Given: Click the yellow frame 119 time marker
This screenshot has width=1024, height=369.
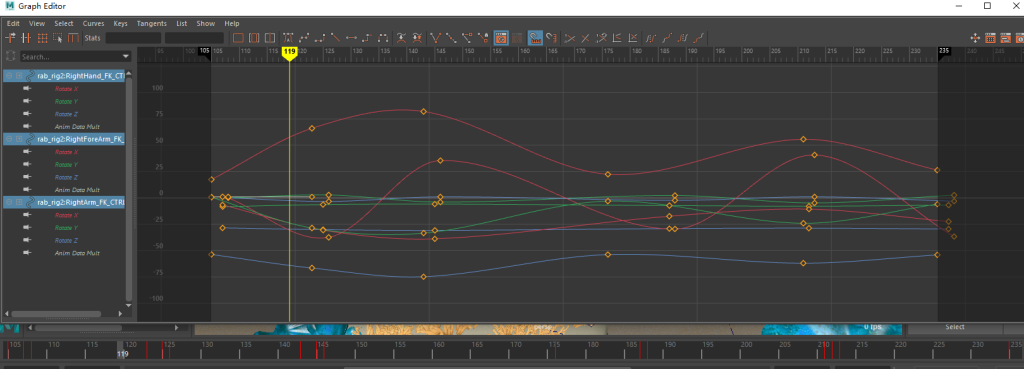Looking at the screenshot, I should tap(290, 52).
